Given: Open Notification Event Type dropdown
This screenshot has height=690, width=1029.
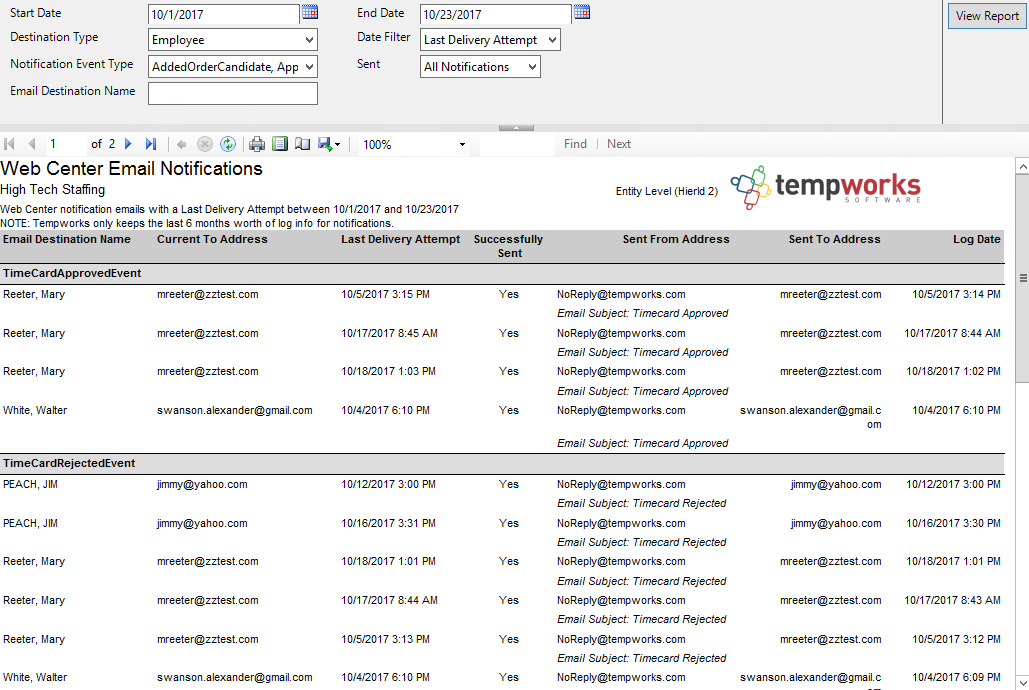Looking at the screenshot, I should (233, 66).
